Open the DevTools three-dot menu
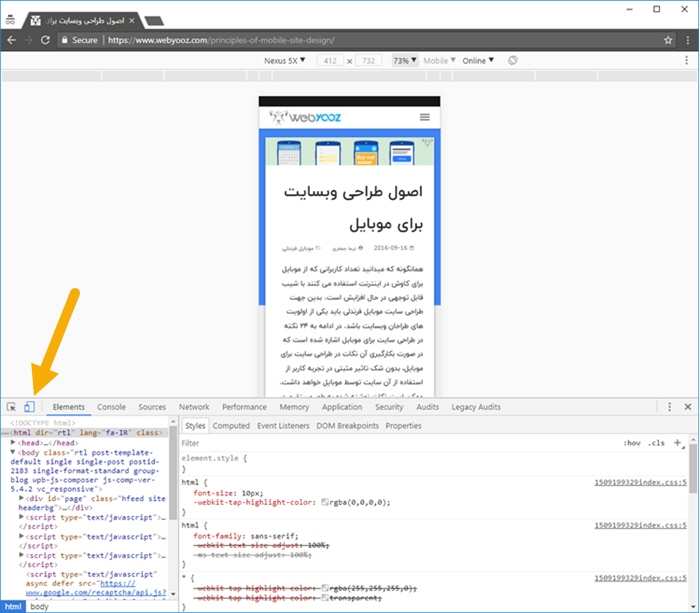Viewport: 700px width, 613px height. [x=669, y=407]
